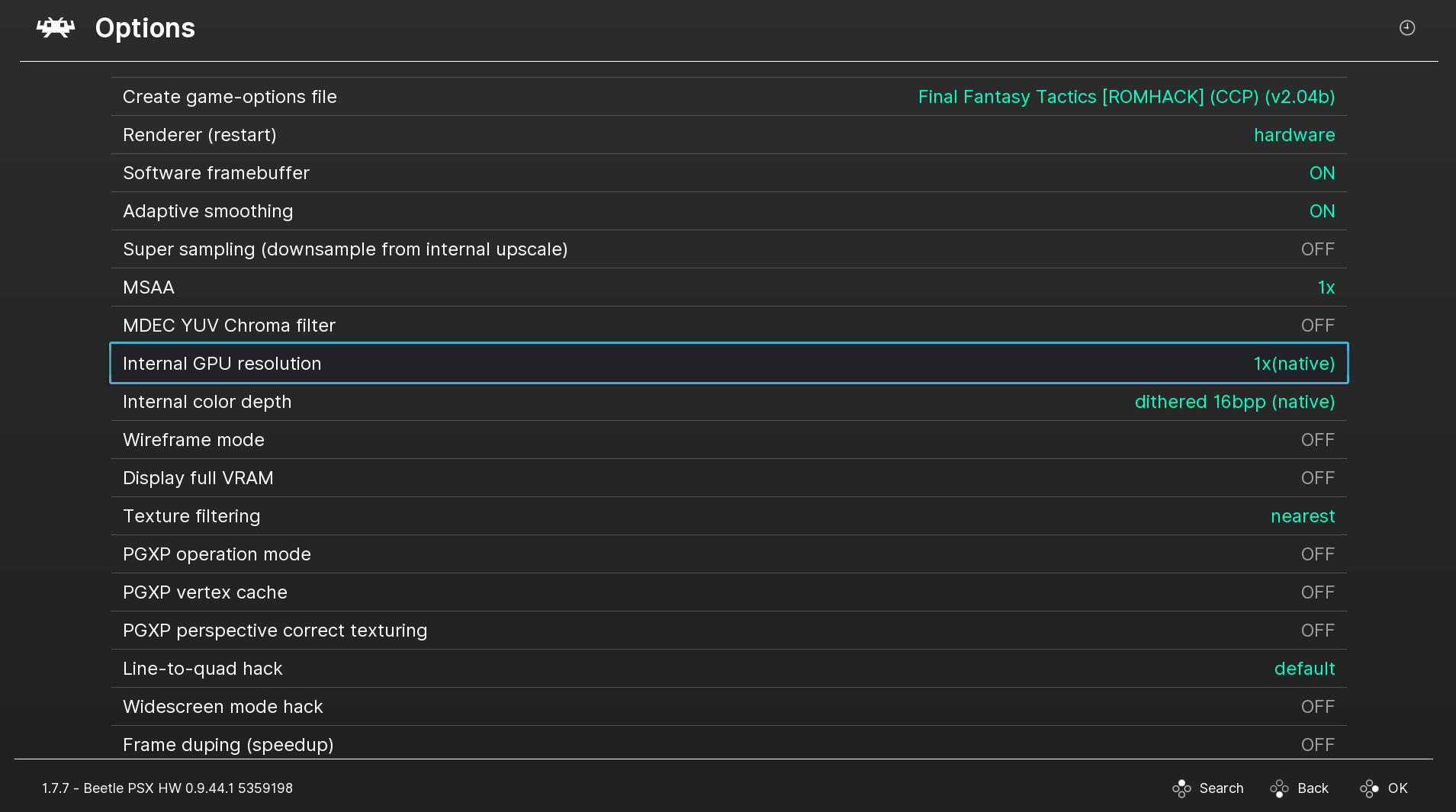Screen dimensions: 1456x812
Task: Click the OK gamepad button icon
Action: 1369,788
